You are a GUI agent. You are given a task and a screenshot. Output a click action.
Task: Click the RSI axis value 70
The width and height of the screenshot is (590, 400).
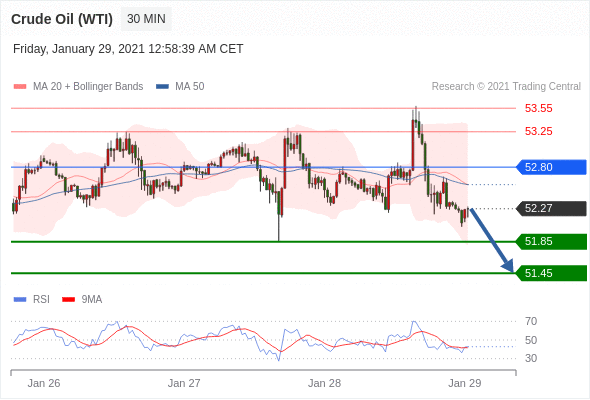click(x=531, y=321)
